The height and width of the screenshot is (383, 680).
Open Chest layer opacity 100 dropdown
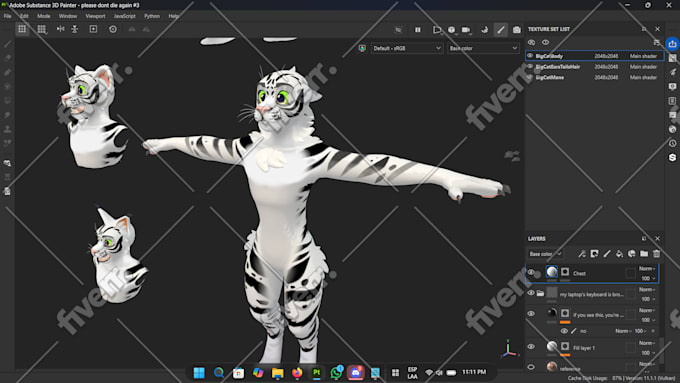click(x=648, y=278)
